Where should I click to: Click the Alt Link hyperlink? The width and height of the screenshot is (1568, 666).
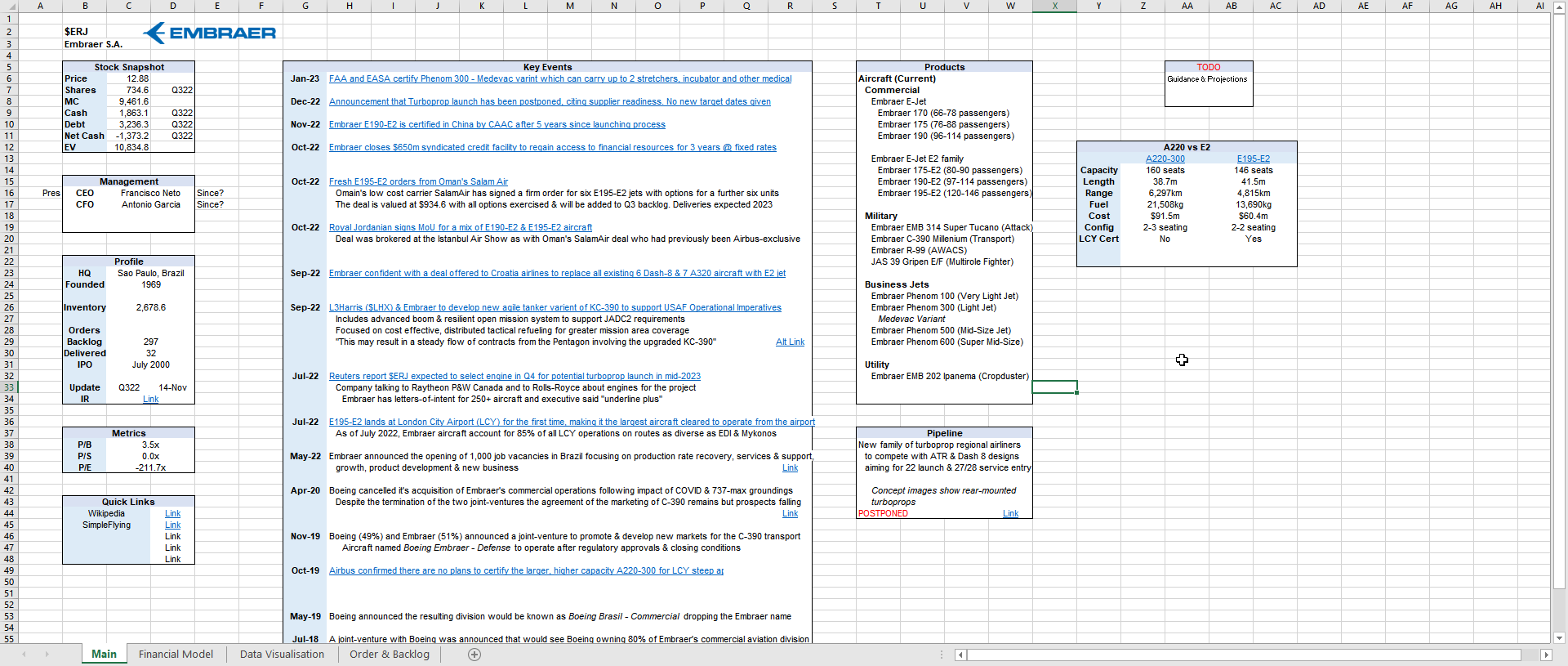[x=790, y=342]
